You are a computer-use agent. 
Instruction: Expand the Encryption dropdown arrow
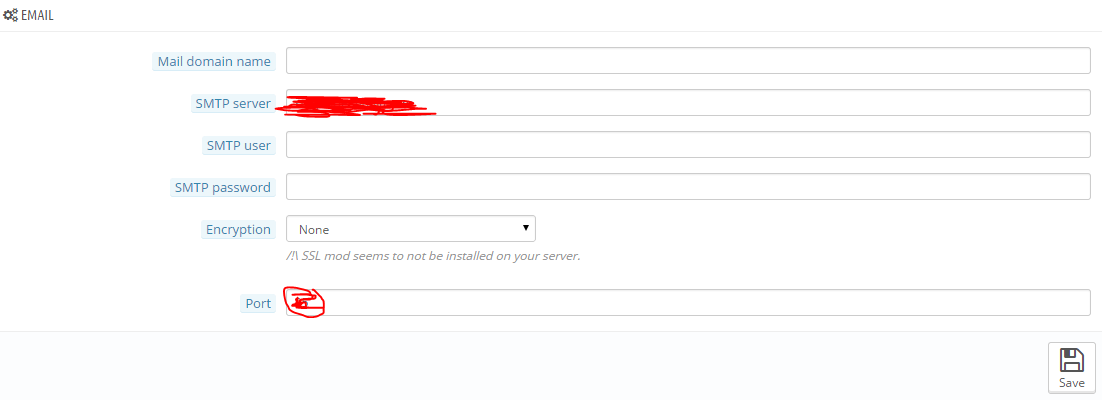click(x=525, y=228)
